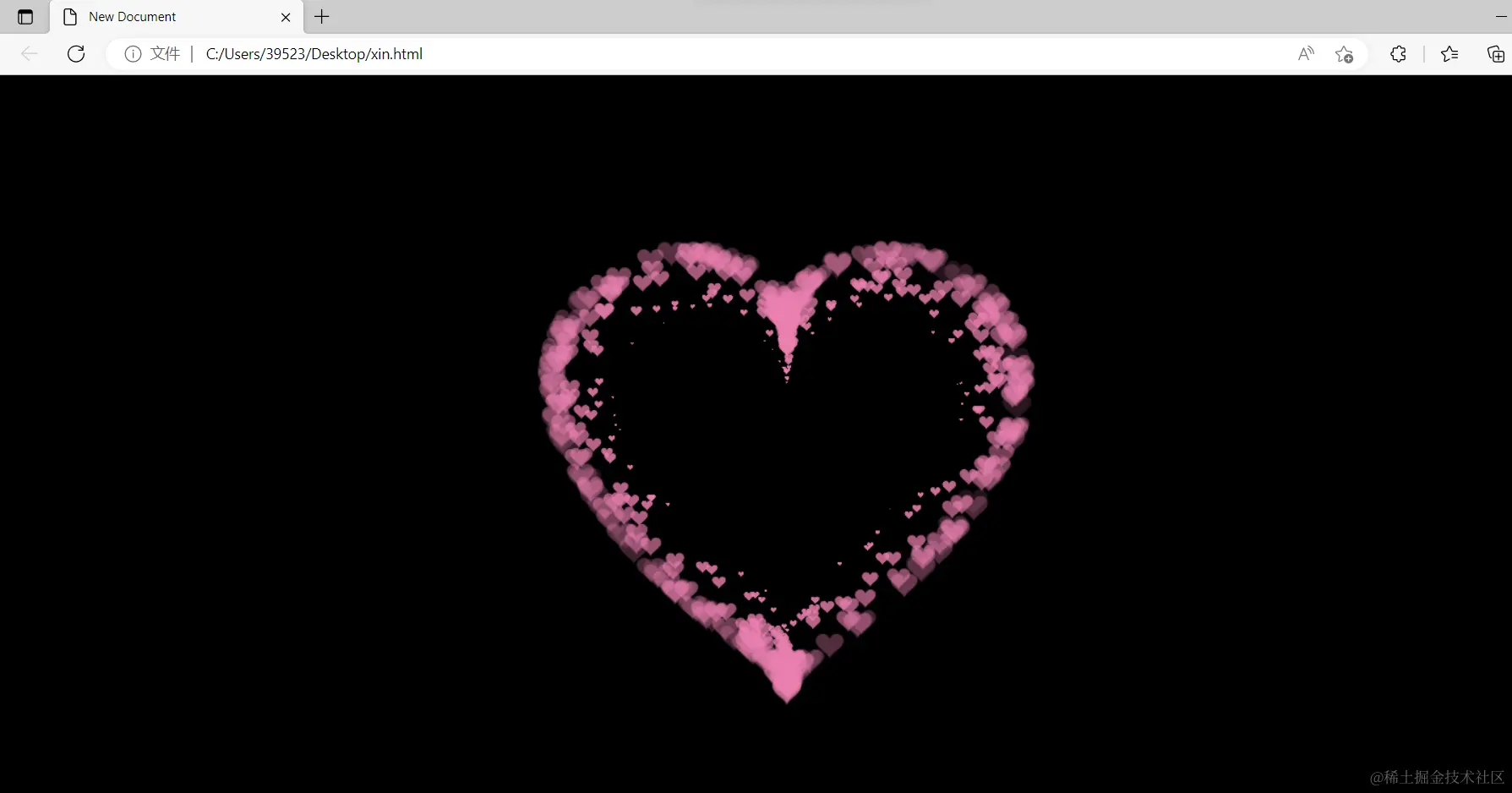Add this page to favorites
The width and height of the screenshot is (1512, 793).
click(1344, 54)
